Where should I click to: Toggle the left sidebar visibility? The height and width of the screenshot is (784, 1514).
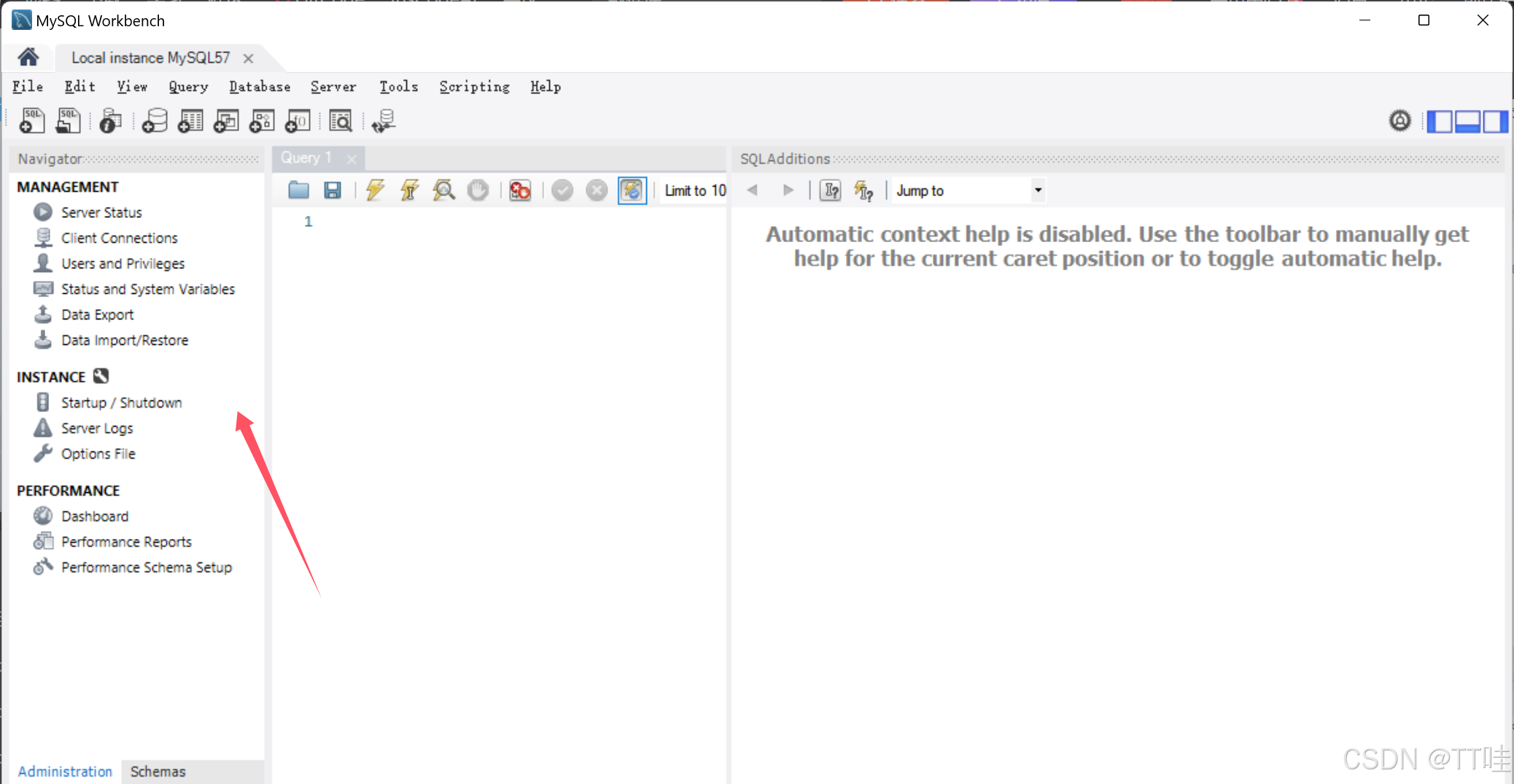(1439, 121)
